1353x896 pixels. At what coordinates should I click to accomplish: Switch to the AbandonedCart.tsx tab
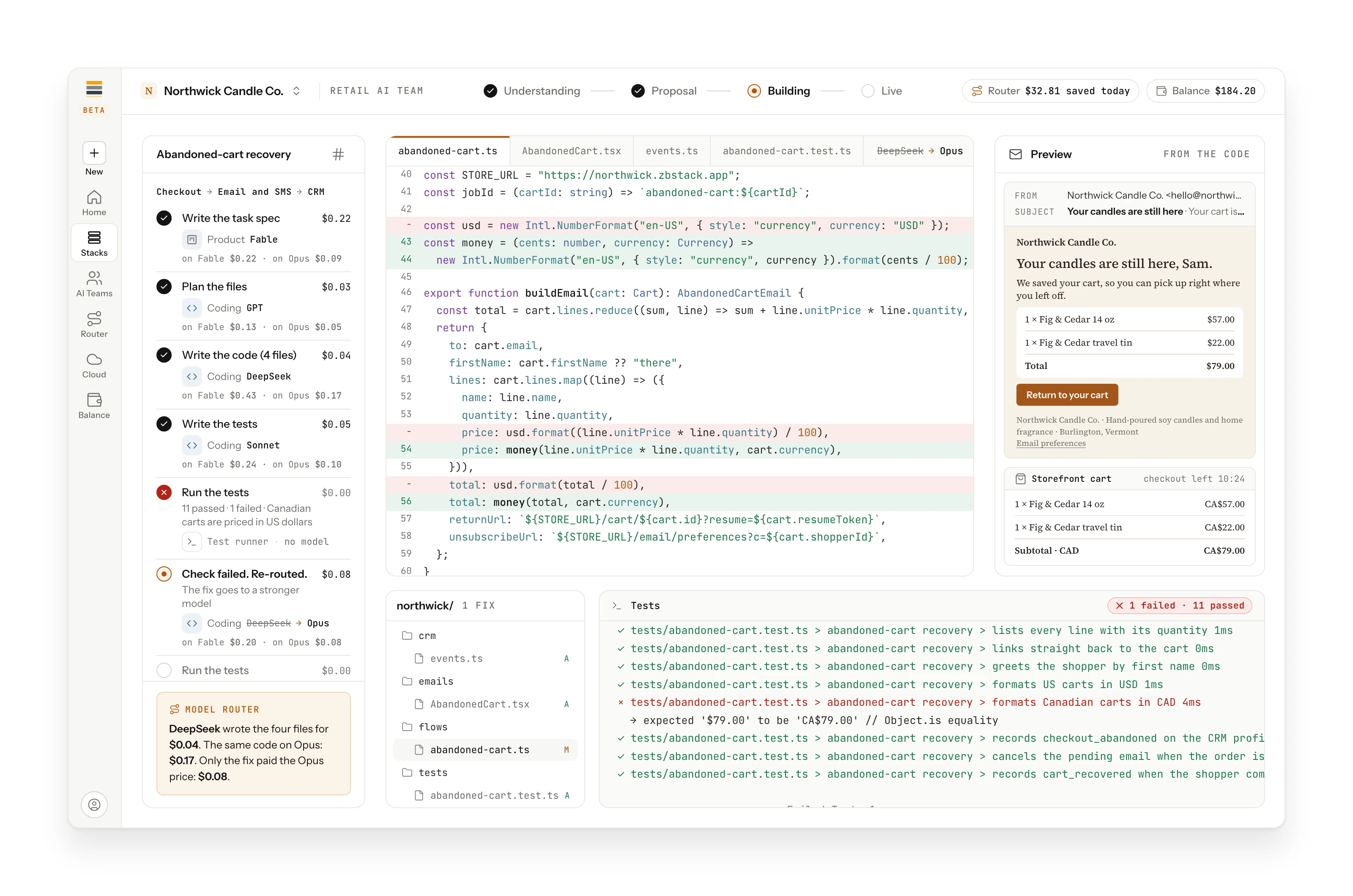coord(571,151)
